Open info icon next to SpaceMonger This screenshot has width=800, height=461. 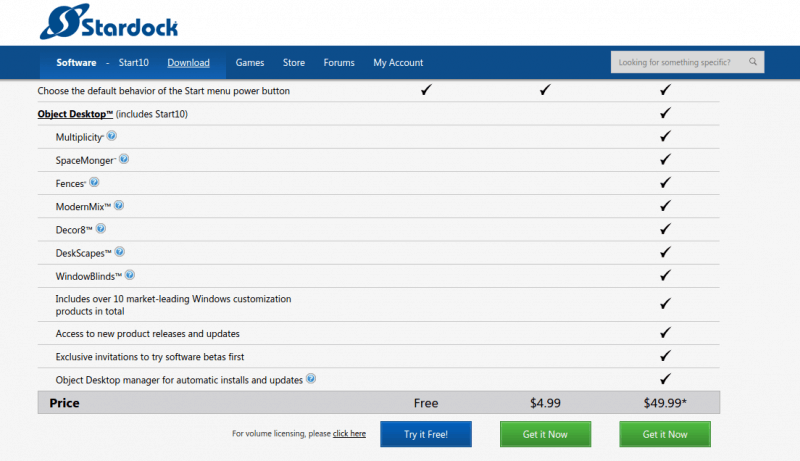click(x=124, y=159)
